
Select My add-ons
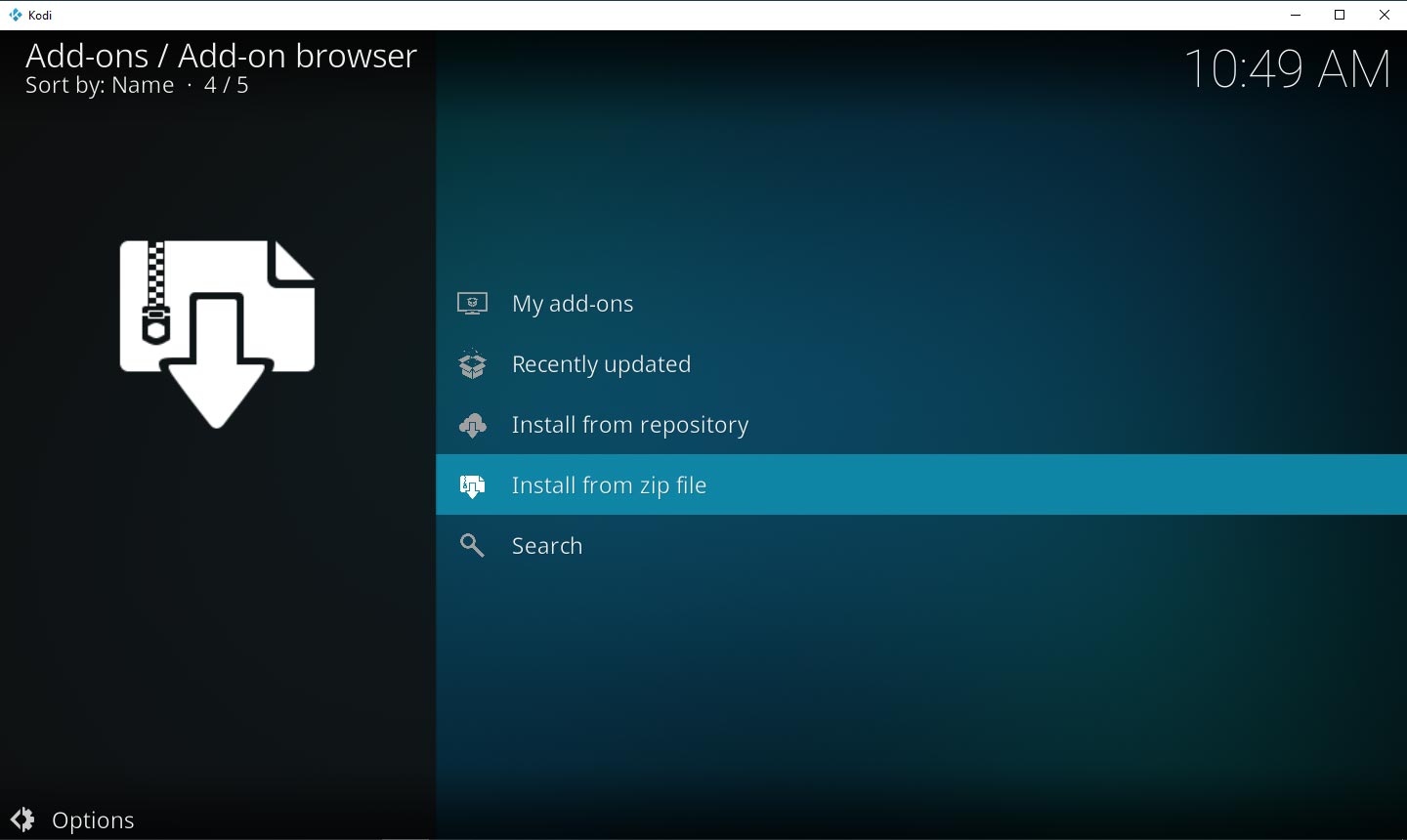click(573, 303)
